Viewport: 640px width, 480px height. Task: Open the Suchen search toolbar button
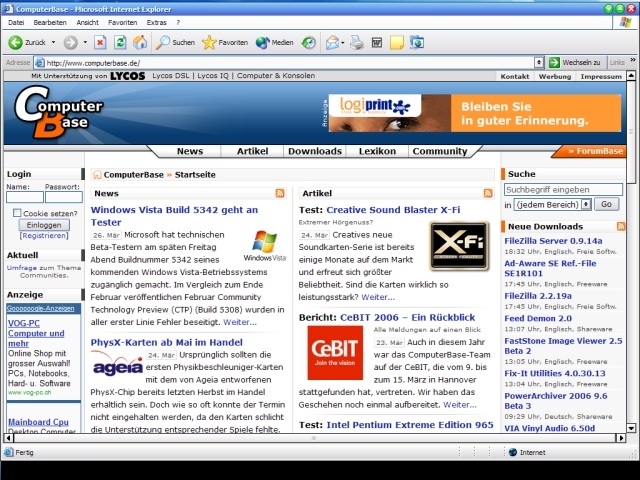coord(176,42)
